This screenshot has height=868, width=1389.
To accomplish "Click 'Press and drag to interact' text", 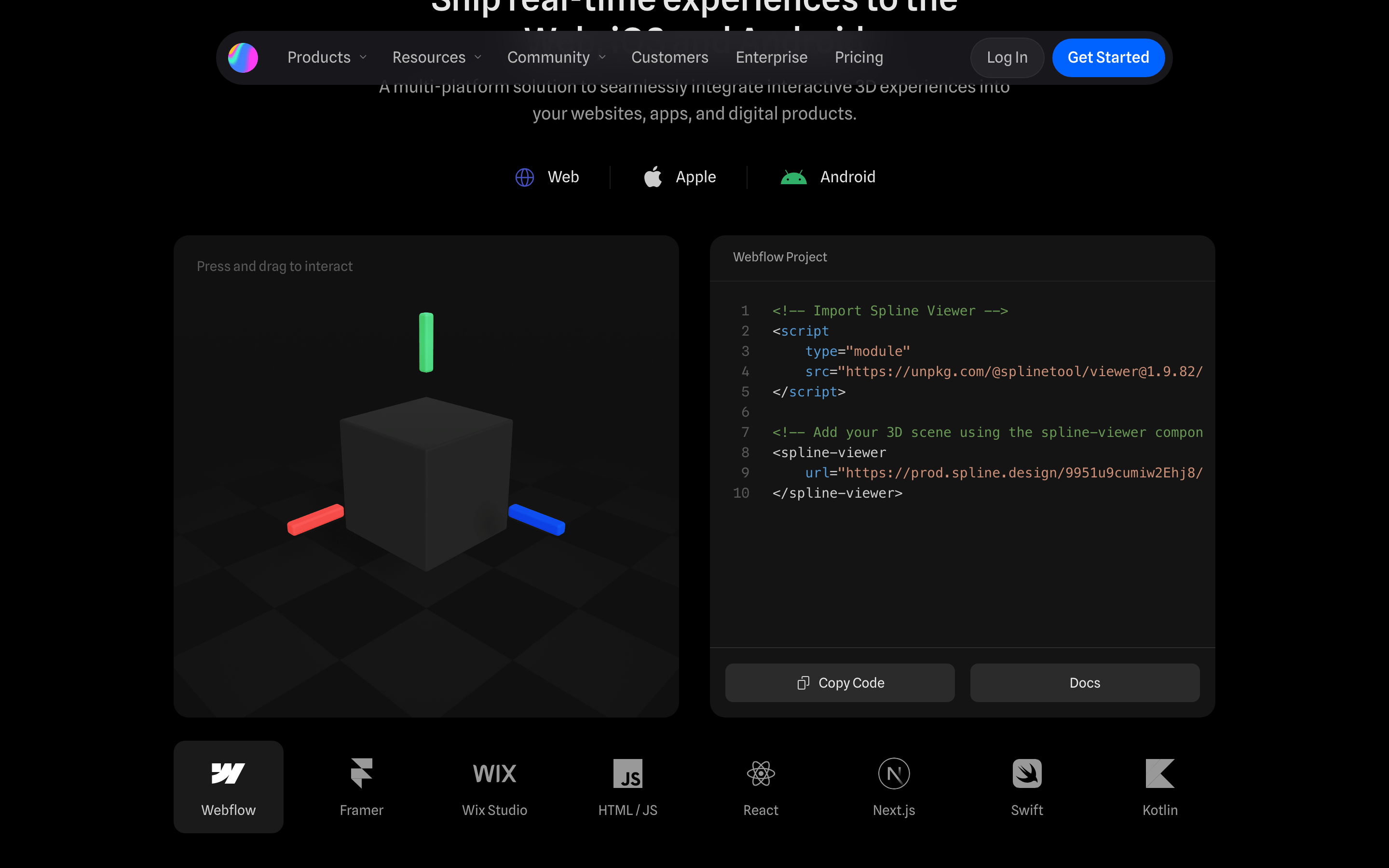I will click(274, 266).
